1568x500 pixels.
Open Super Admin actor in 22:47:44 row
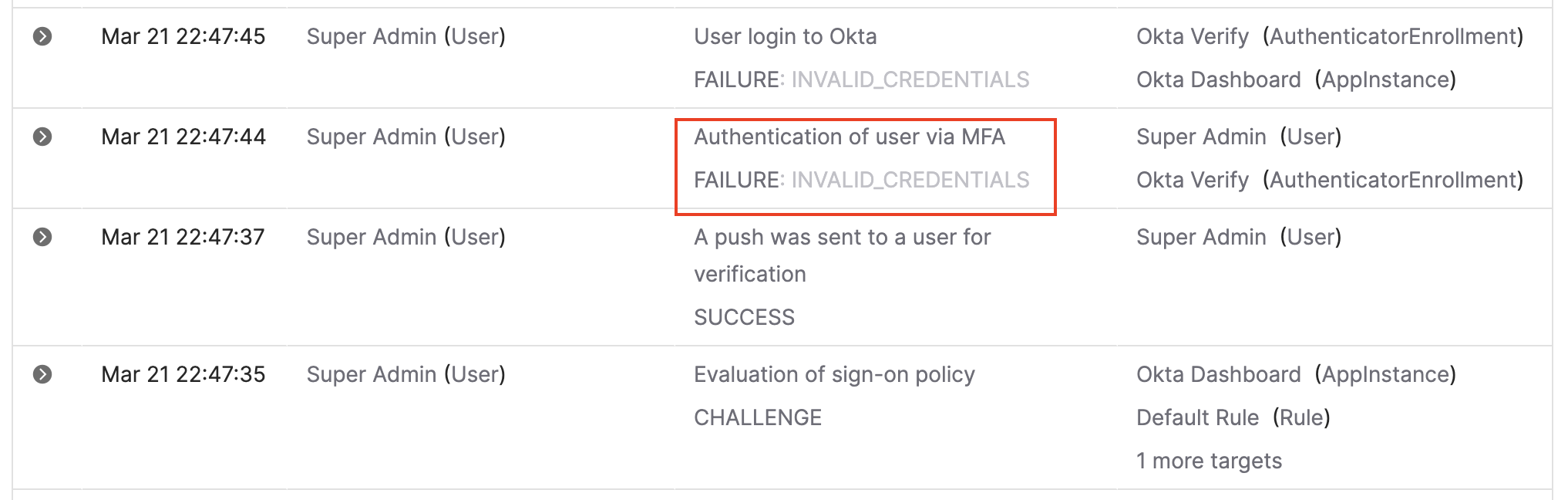(405, 137)
